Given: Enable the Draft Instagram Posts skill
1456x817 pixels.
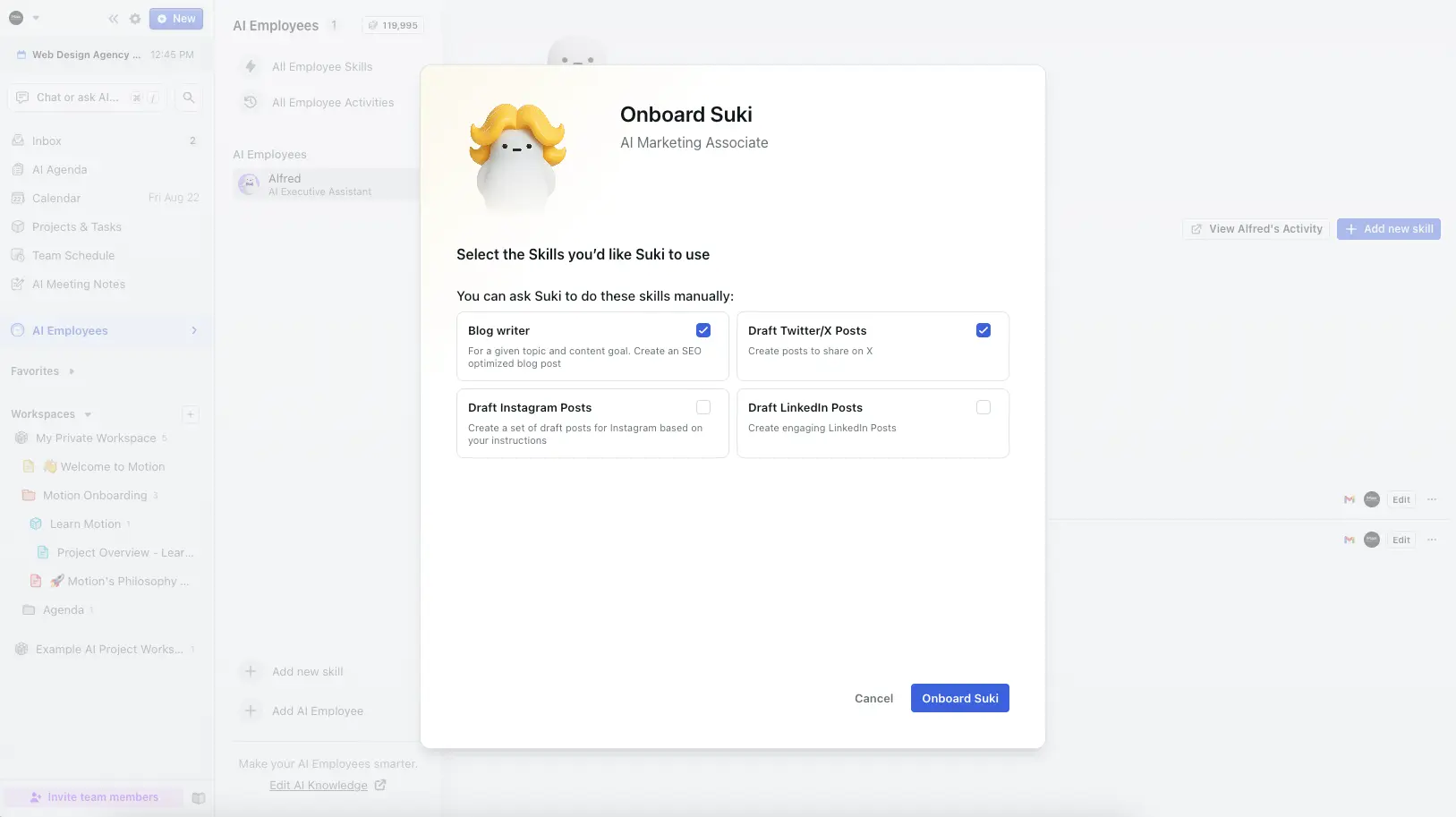Looking at the screenshot, I should [x=703, y=406].
